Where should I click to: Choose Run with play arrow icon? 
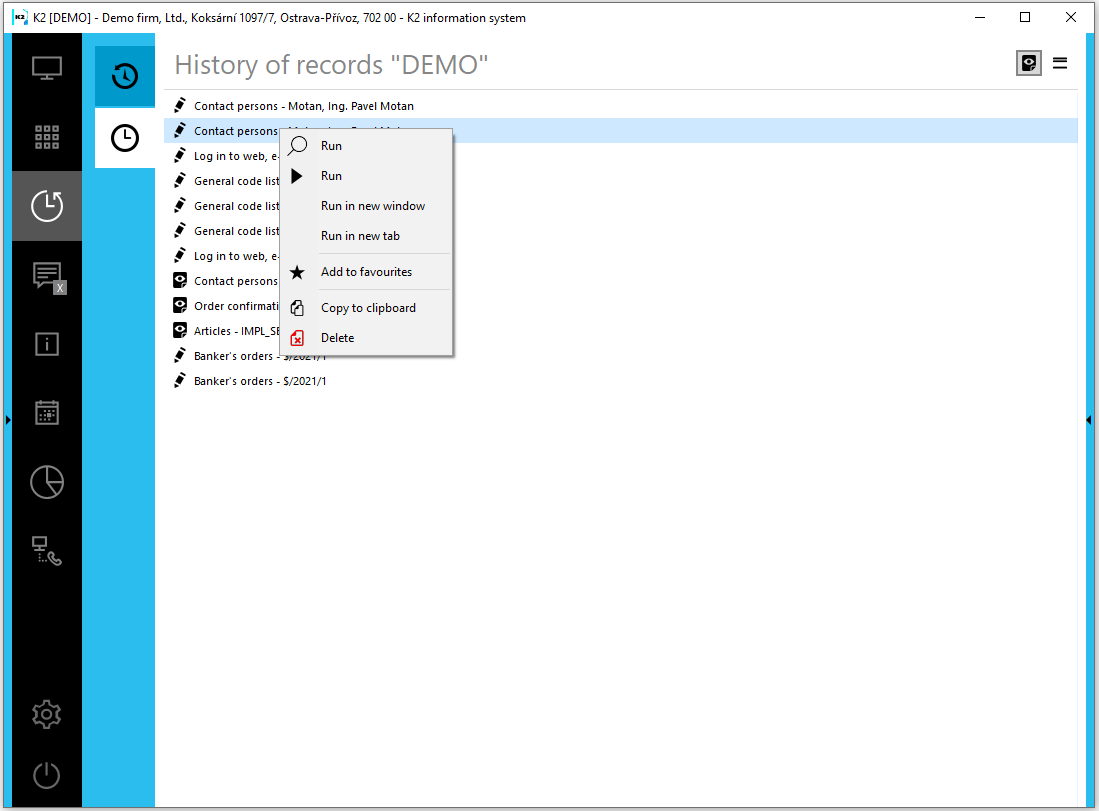click(366, 176)
